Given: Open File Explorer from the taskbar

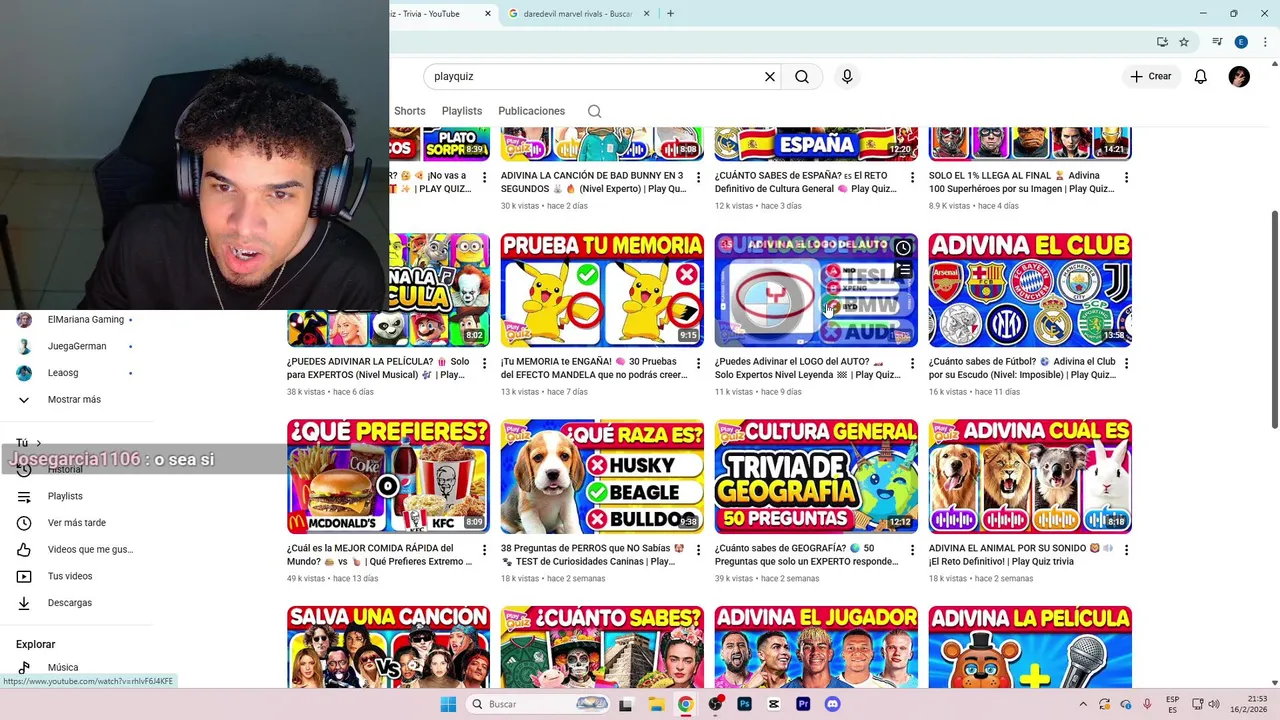Looking at the screenshot, I should pos(656,704).
